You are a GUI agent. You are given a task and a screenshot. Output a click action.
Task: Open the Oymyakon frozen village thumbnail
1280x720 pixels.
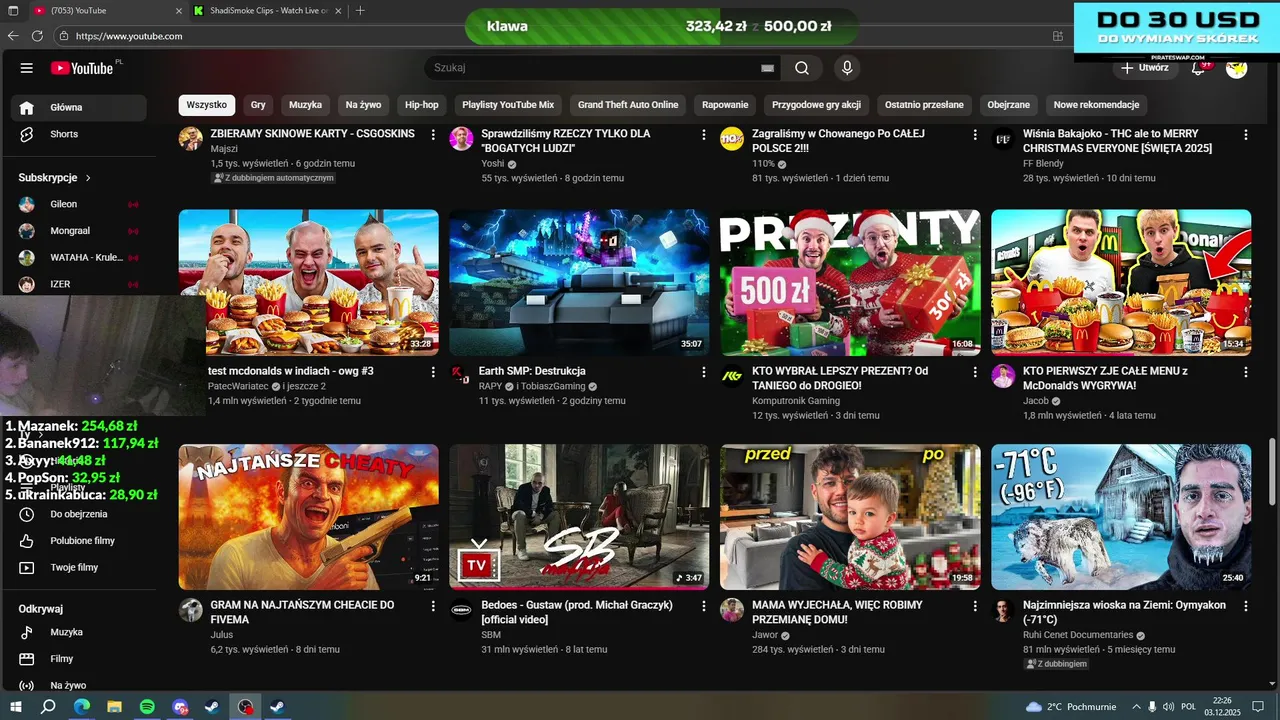point(1121,517)
